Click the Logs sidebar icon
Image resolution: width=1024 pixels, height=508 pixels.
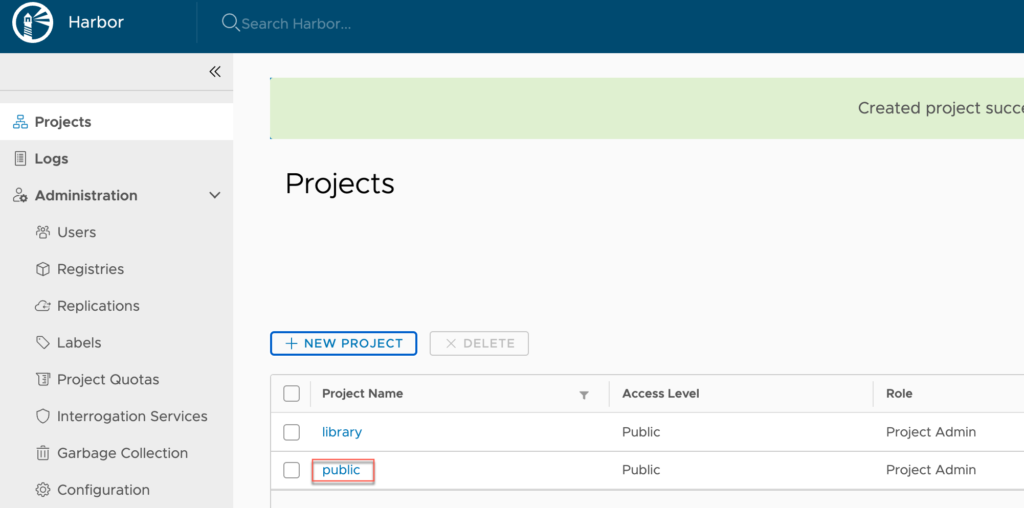(x=21, y=159)
